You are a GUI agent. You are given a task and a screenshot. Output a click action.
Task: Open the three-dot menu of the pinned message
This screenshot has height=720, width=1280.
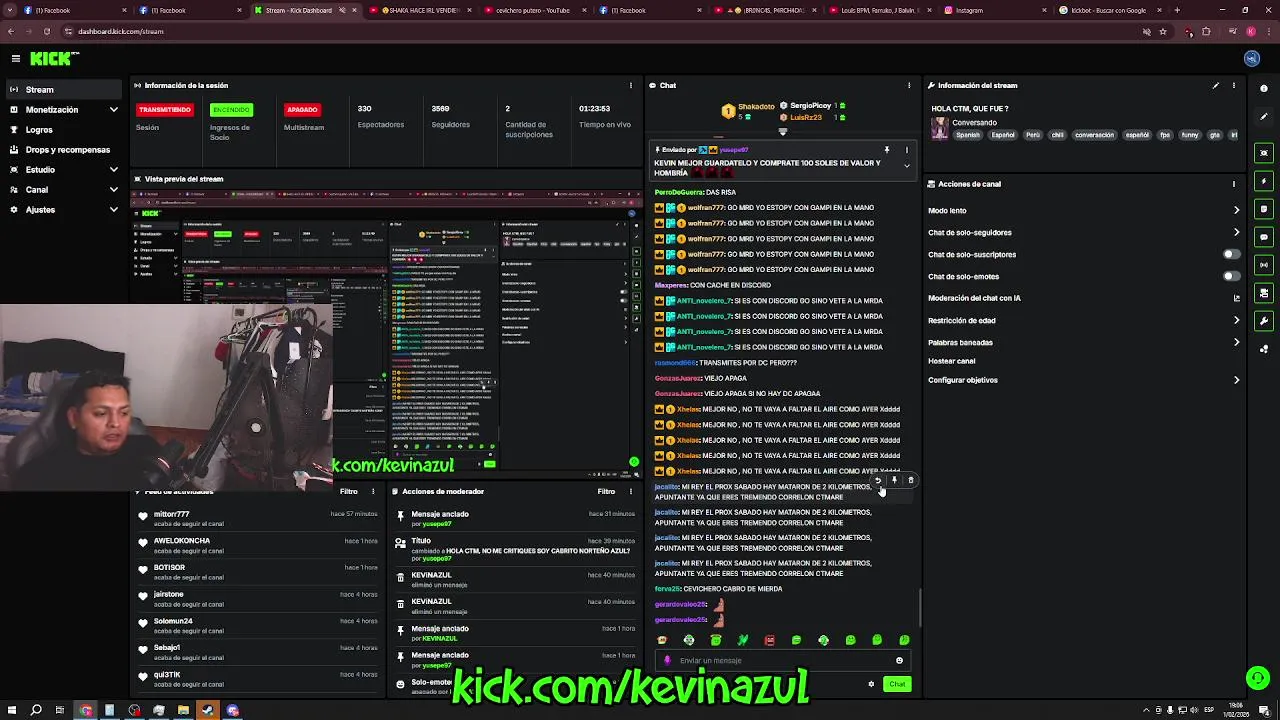pyautogui.click(x=907, y=150)
